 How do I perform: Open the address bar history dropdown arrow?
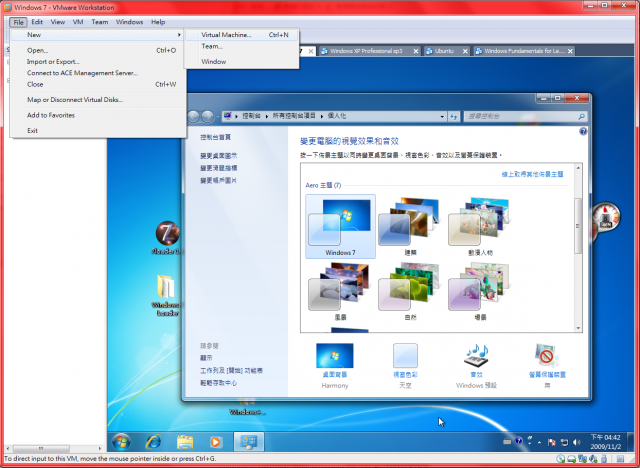442,117
